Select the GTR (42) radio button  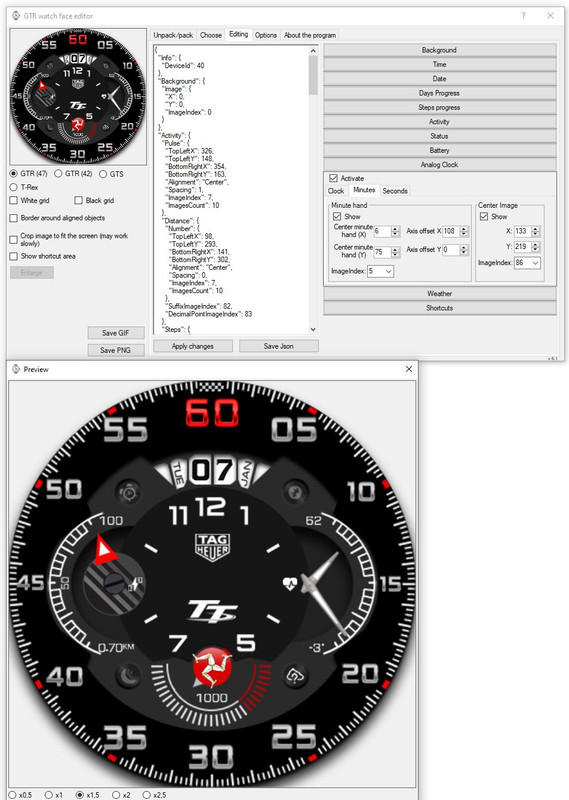58,174
